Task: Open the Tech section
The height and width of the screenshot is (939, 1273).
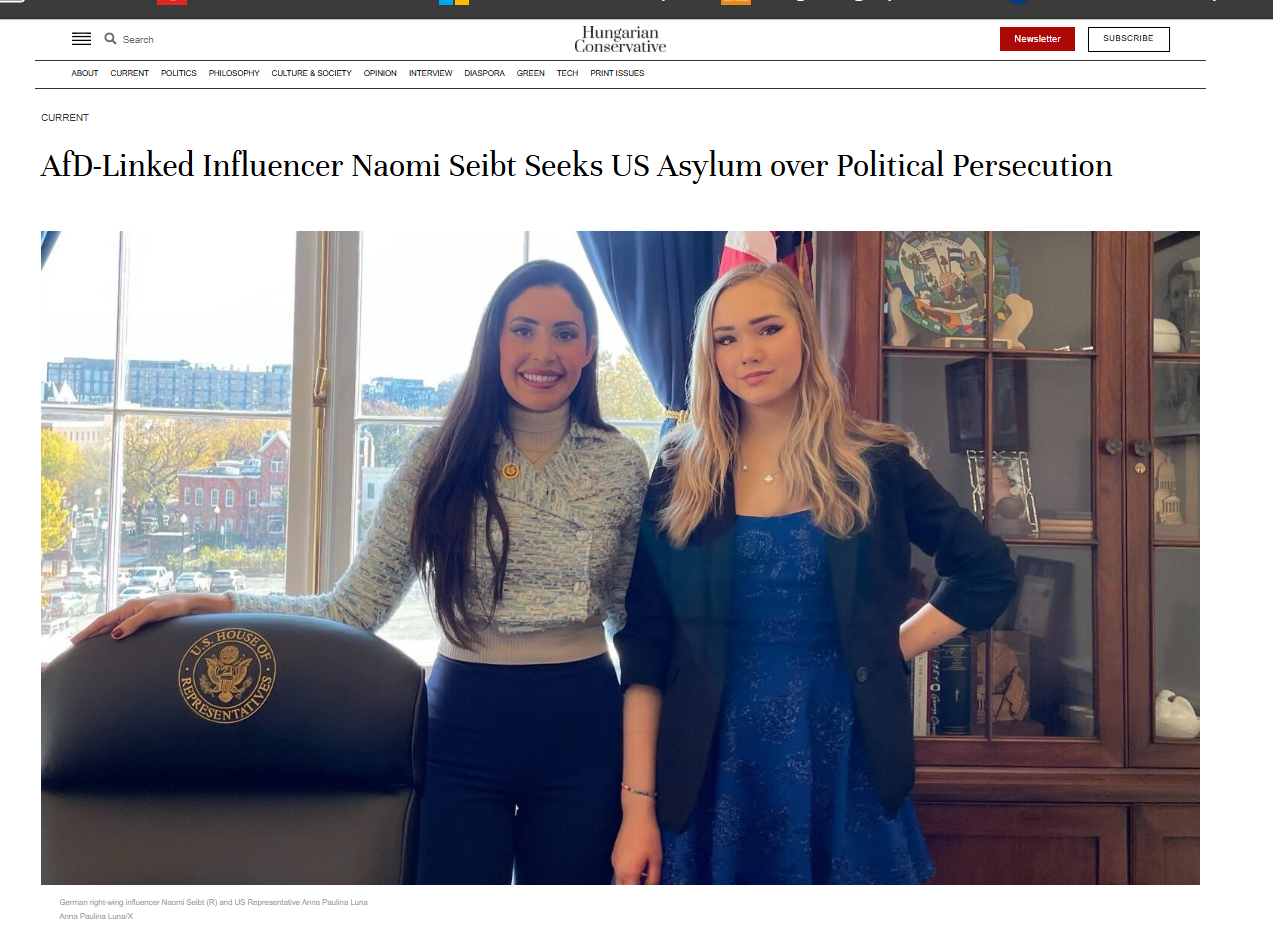Action: click(x=567, y=73)
